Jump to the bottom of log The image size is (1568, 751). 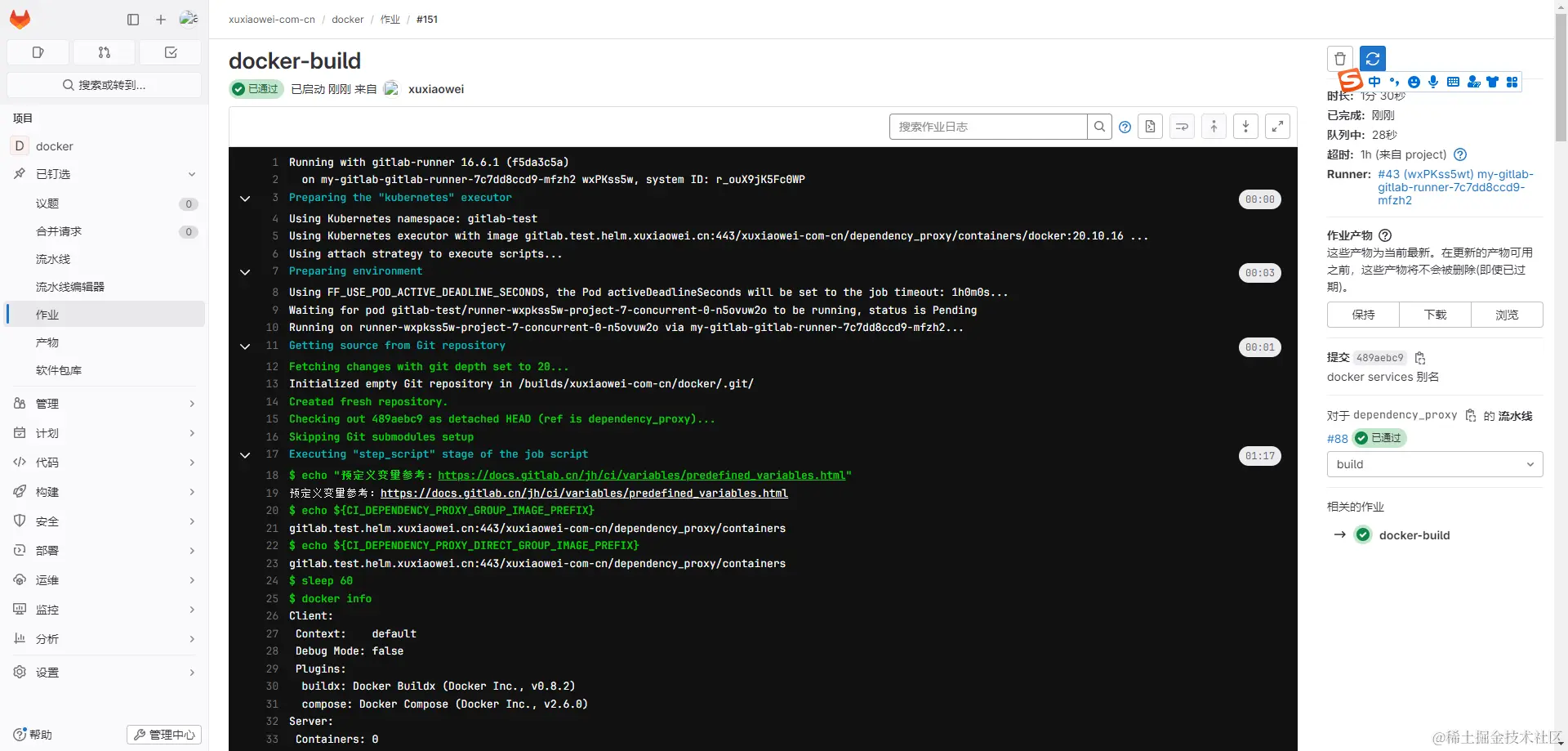point(1245,127)
